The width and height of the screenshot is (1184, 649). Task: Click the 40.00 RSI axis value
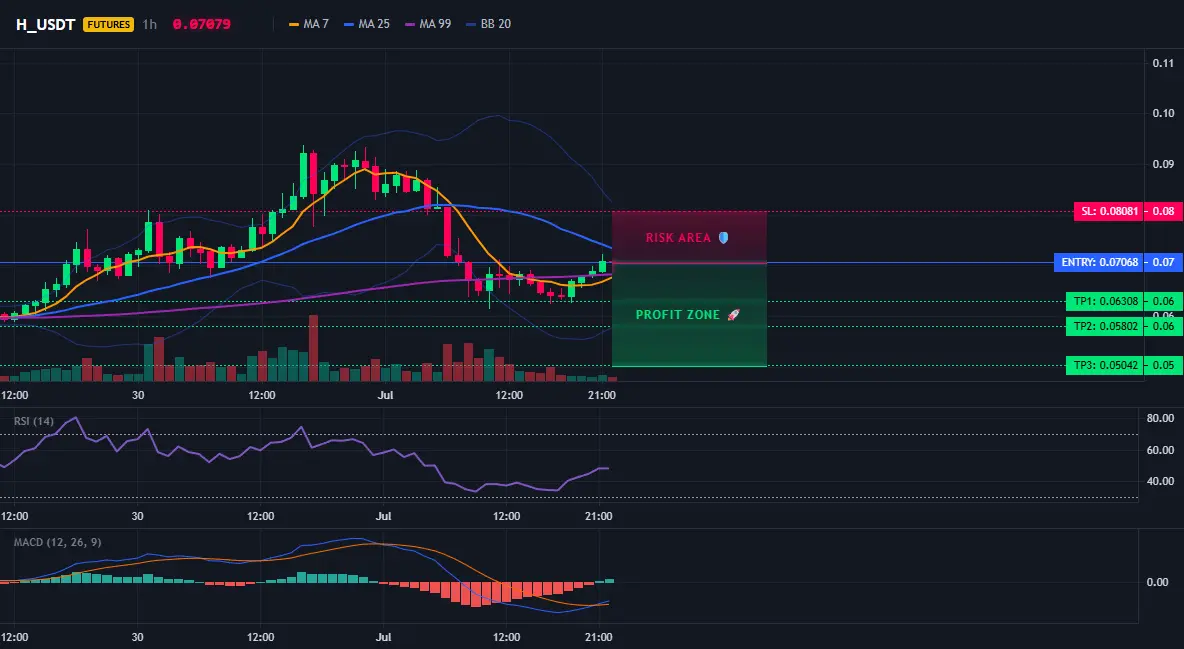[x=1160, y=481]
